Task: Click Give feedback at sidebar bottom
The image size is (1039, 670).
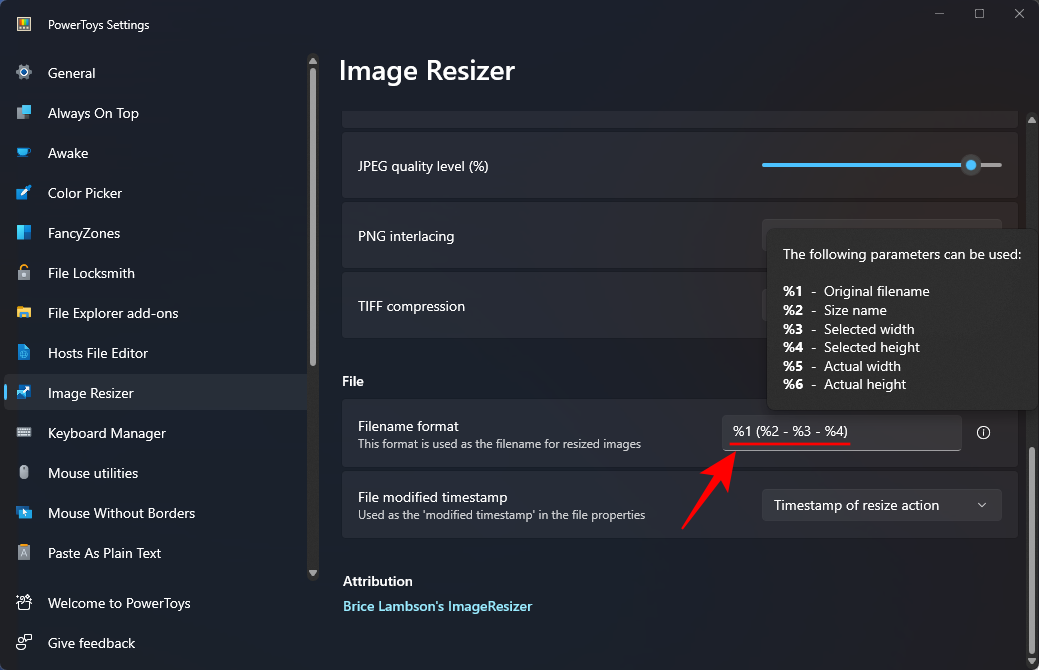Action: (x=91, y=643)
